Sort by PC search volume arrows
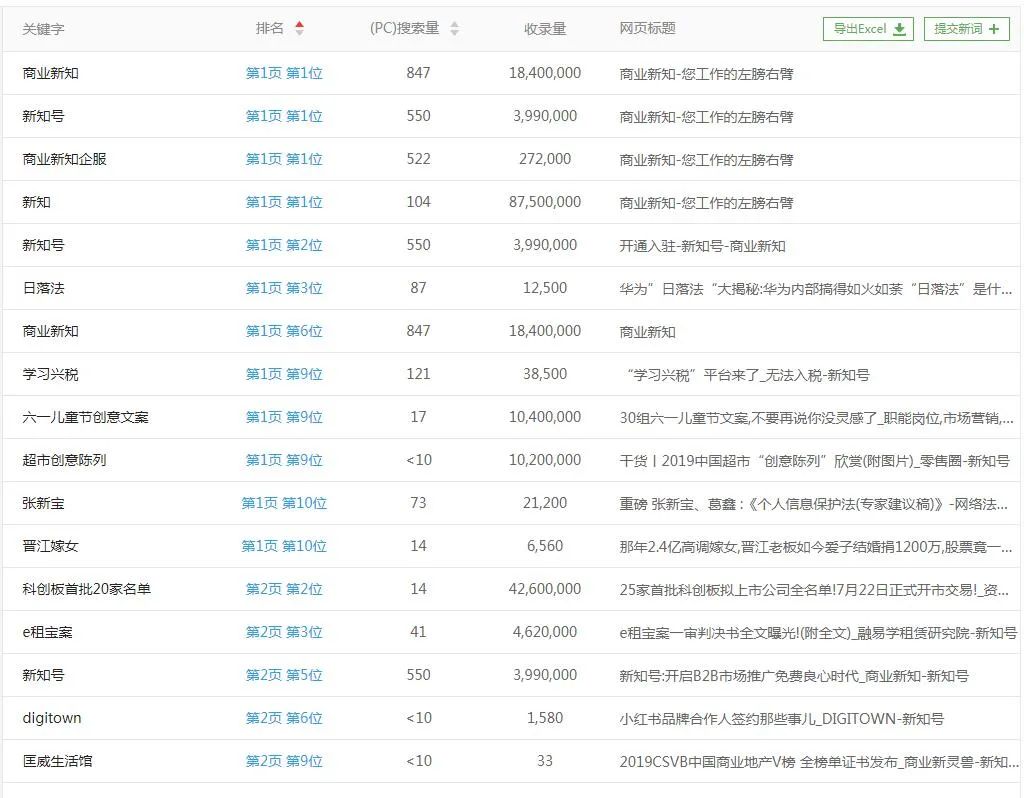 tap(455, 28)
